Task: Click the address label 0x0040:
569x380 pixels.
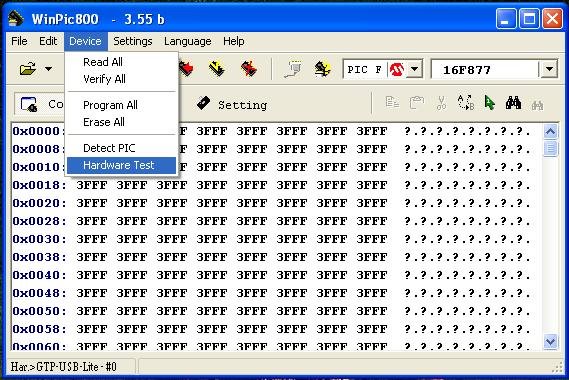Action: 40,275
